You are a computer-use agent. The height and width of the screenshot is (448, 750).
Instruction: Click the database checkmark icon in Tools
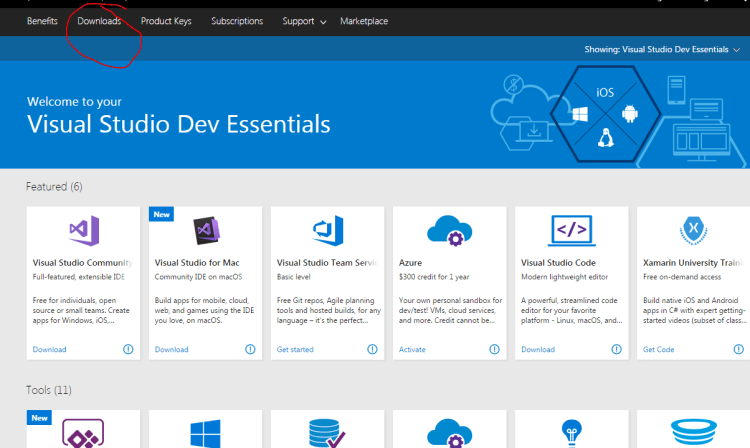328,433
